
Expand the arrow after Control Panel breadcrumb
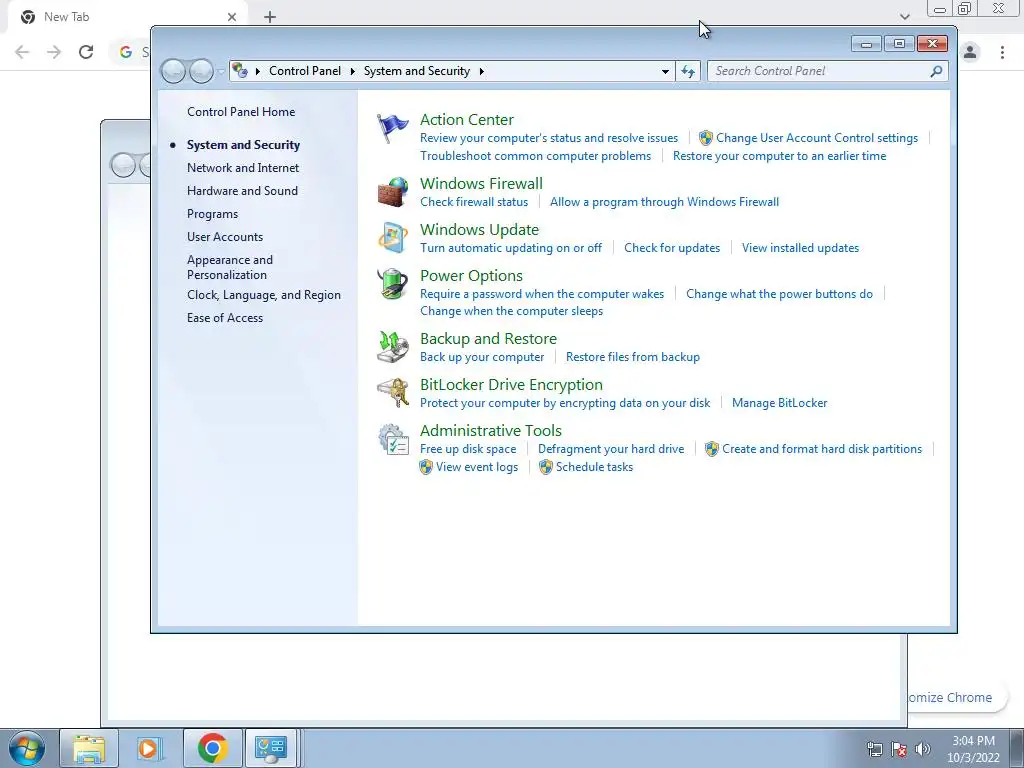(x=353, y=71)
